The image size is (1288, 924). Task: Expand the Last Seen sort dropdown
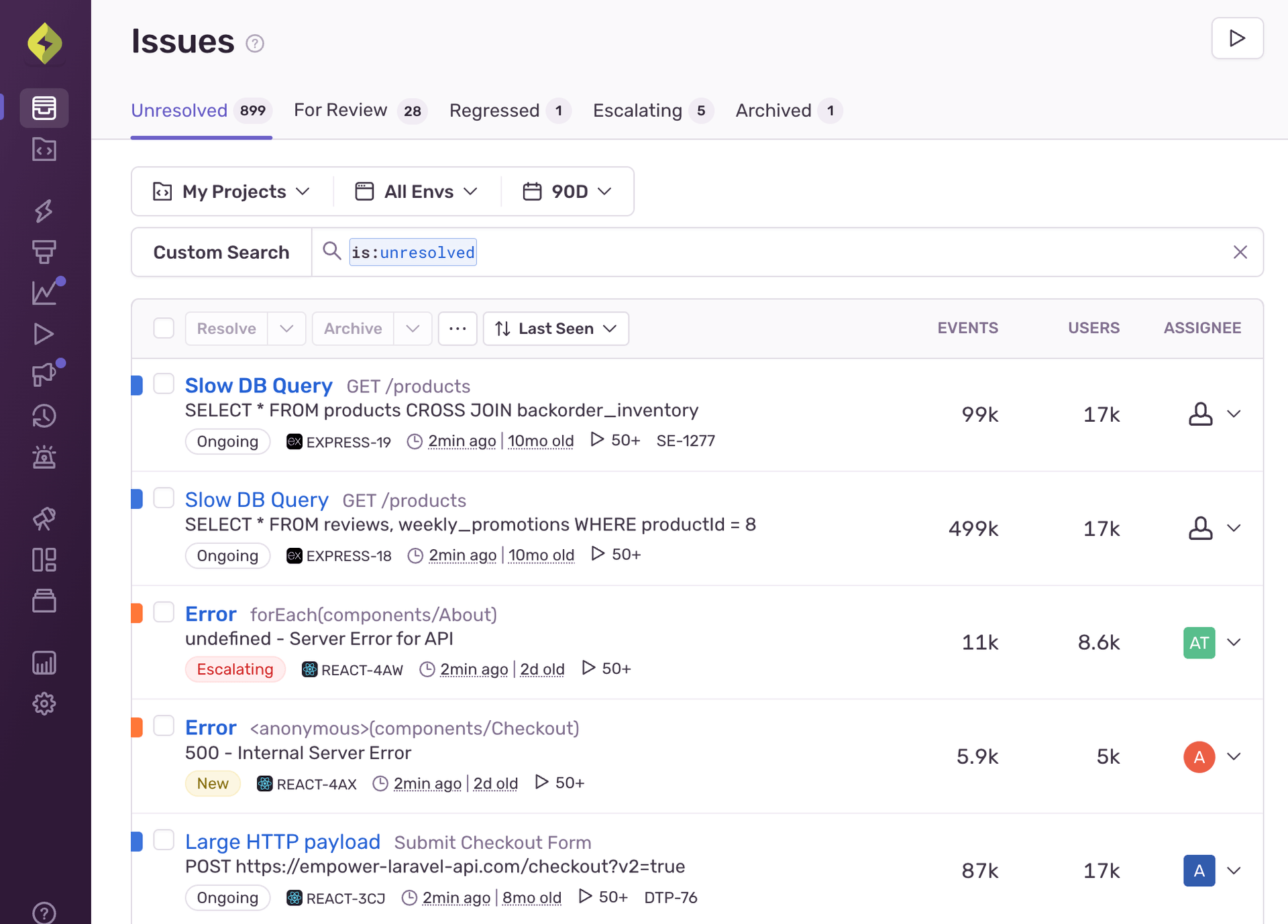555,329
